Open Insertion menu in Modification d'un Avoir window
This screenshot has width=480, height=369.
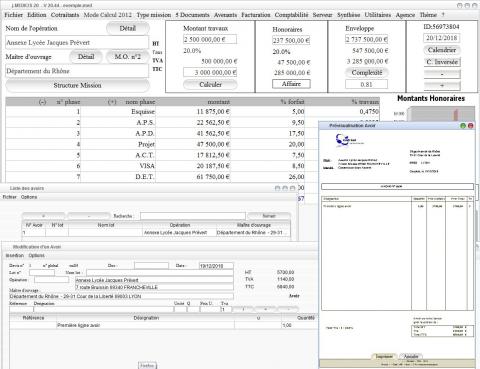15,255
